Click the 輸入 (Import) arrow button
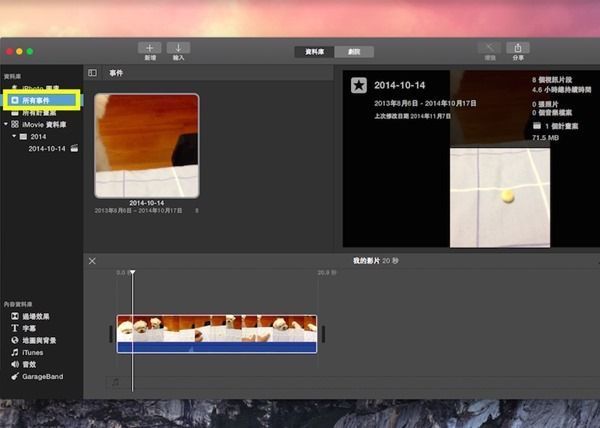Screen dimensions: 600x428 178,48
